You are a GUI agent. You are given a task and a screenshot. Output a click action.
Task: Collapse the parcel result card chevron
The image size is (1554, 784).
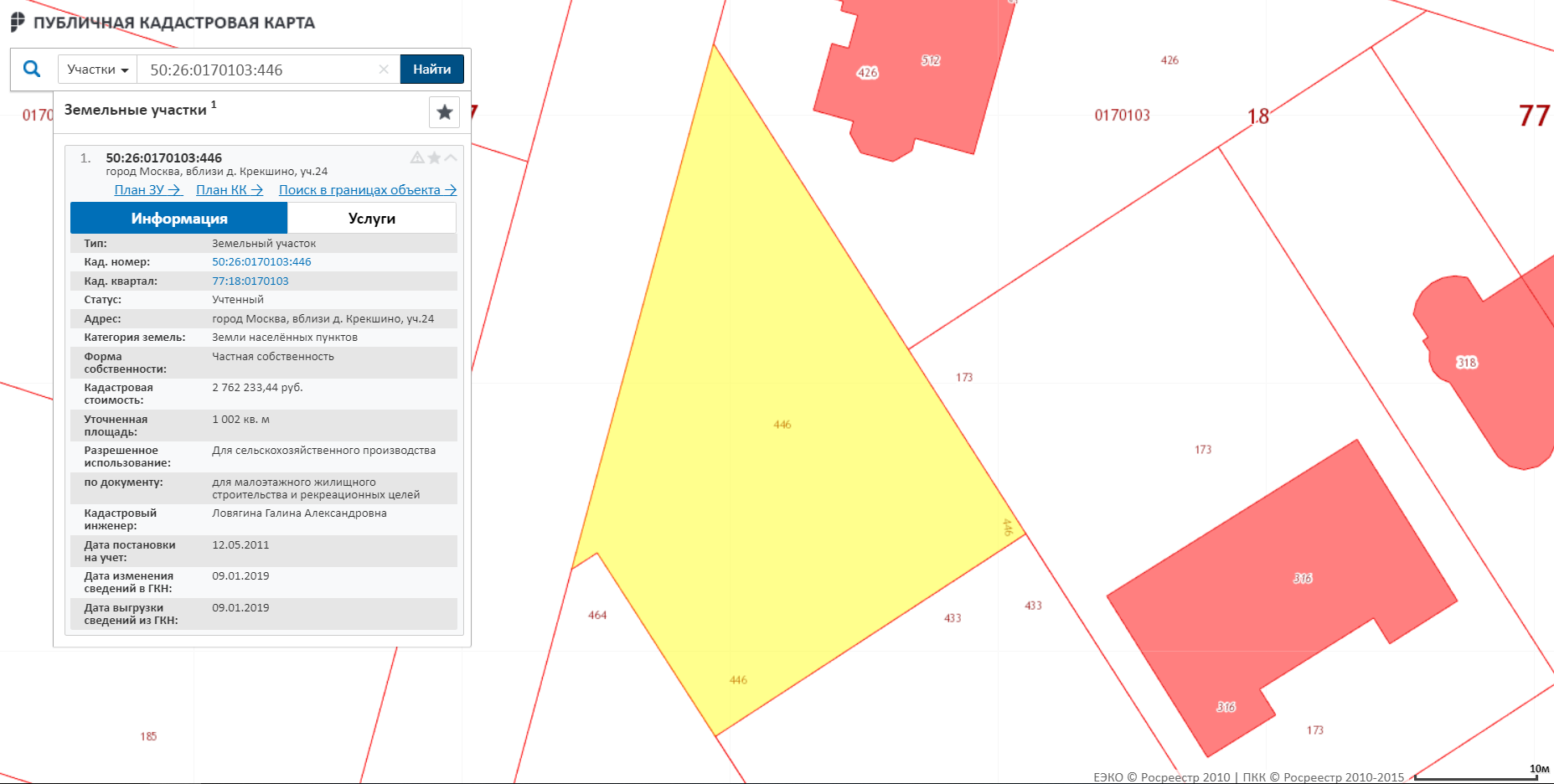coord(451,157)
